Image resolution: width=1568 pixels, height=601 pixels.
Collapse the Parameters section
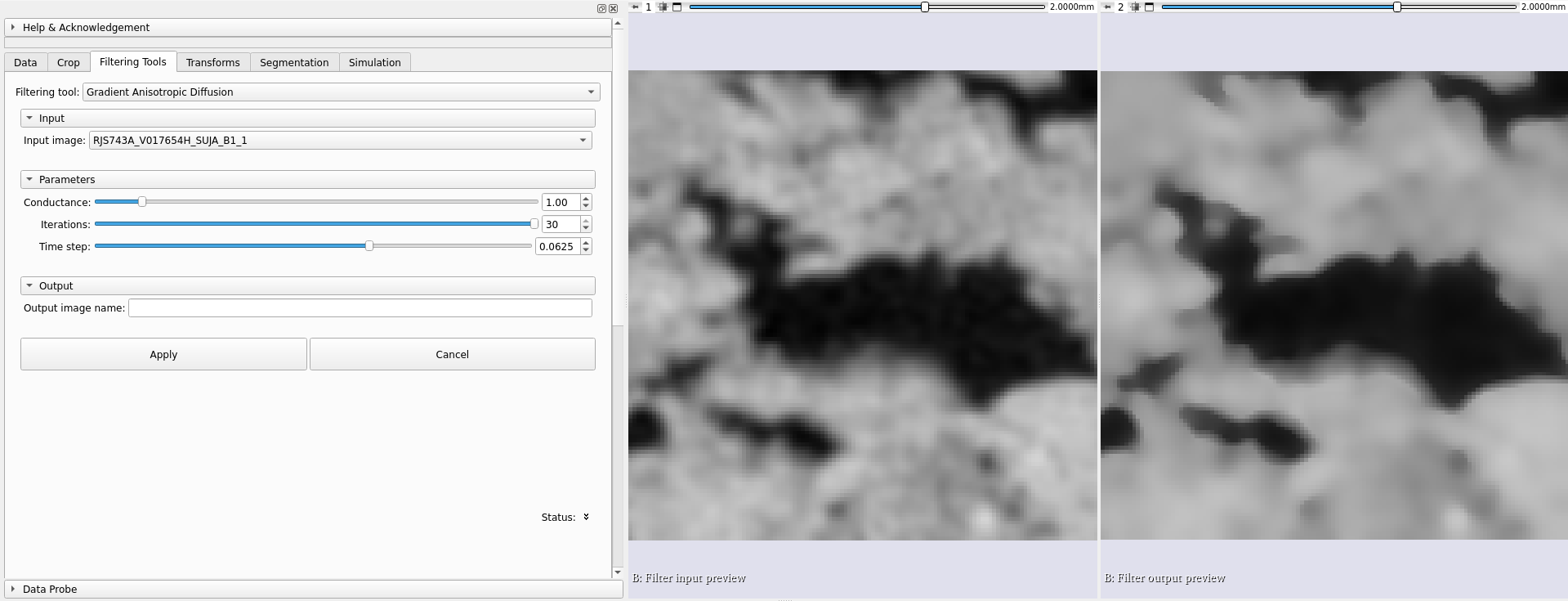click(29, 180)
